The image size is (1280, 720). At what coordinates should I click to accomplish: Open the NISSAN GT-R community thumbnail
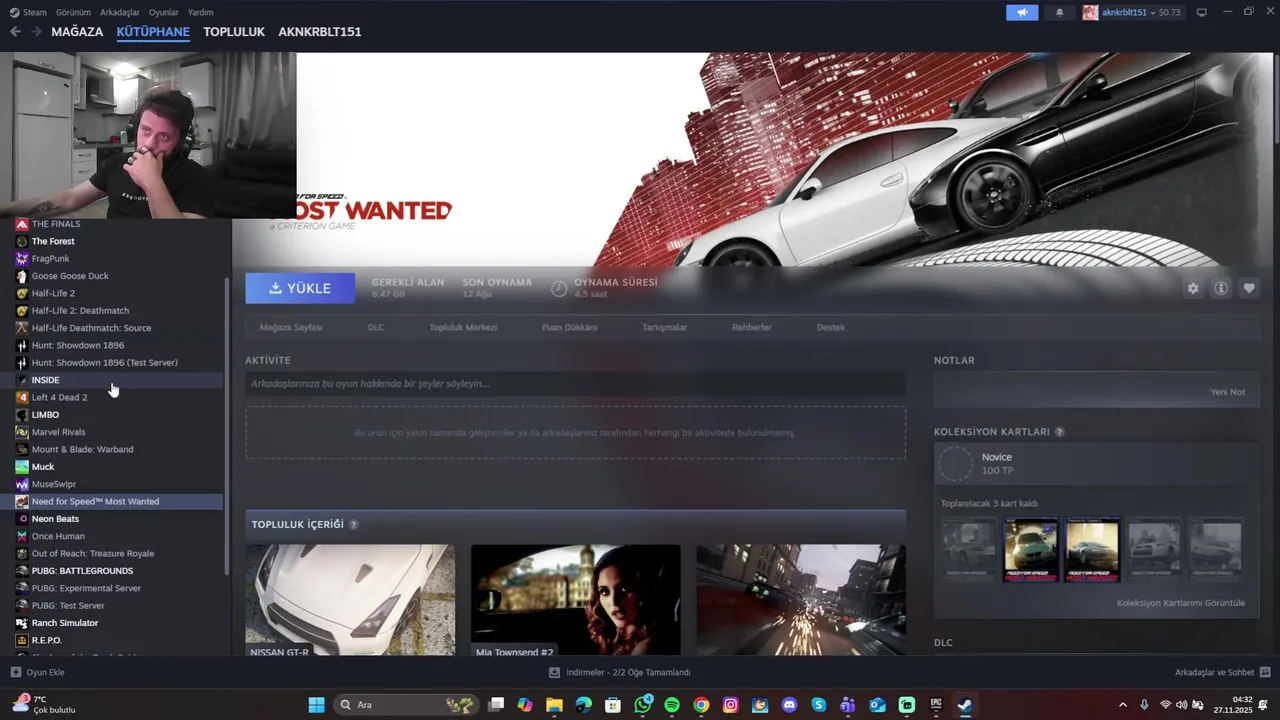coord(350,600)
